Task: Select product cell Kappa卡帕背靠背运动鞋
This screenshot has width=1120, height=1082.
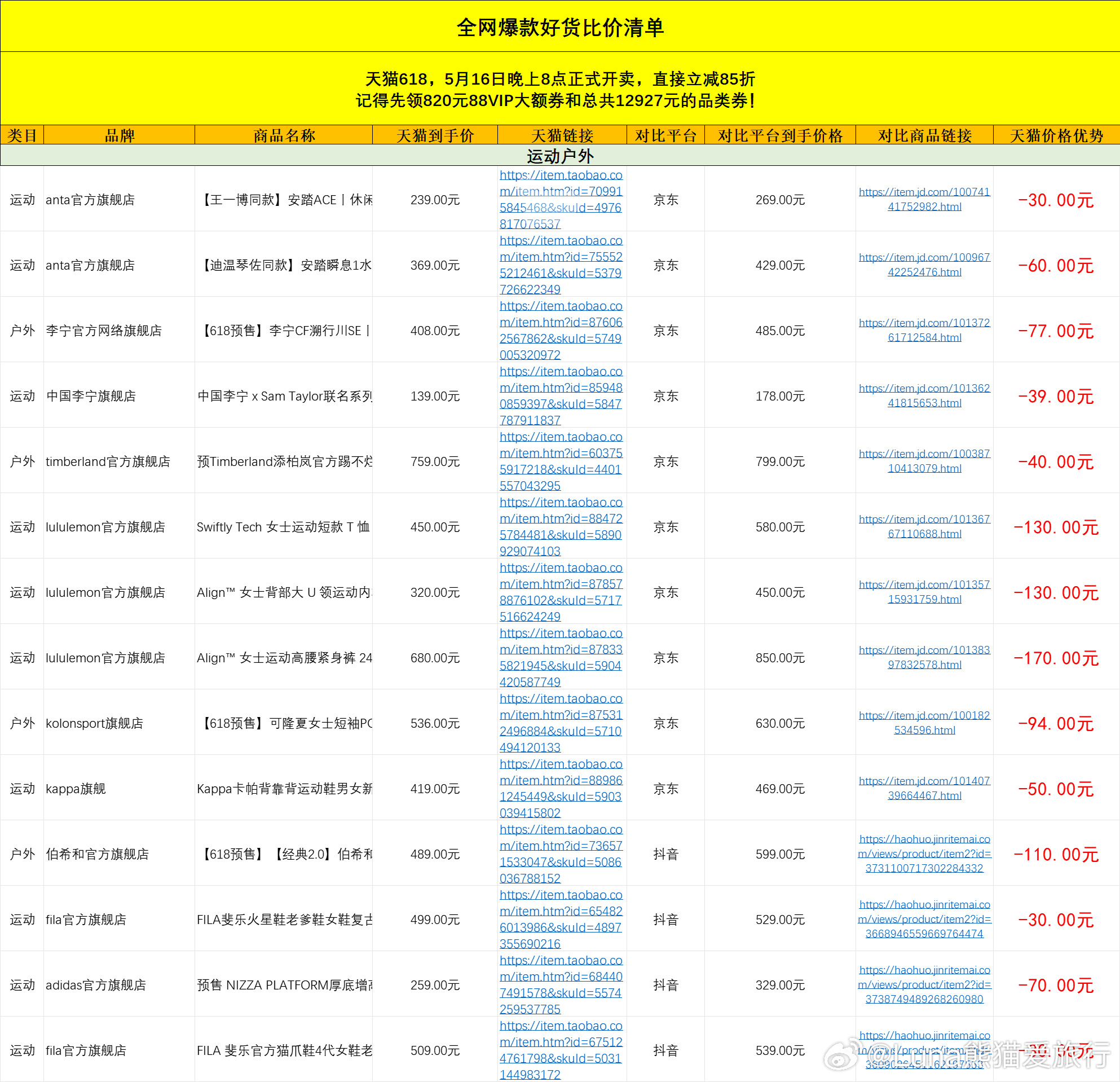Action: click(x=284, y=789)
